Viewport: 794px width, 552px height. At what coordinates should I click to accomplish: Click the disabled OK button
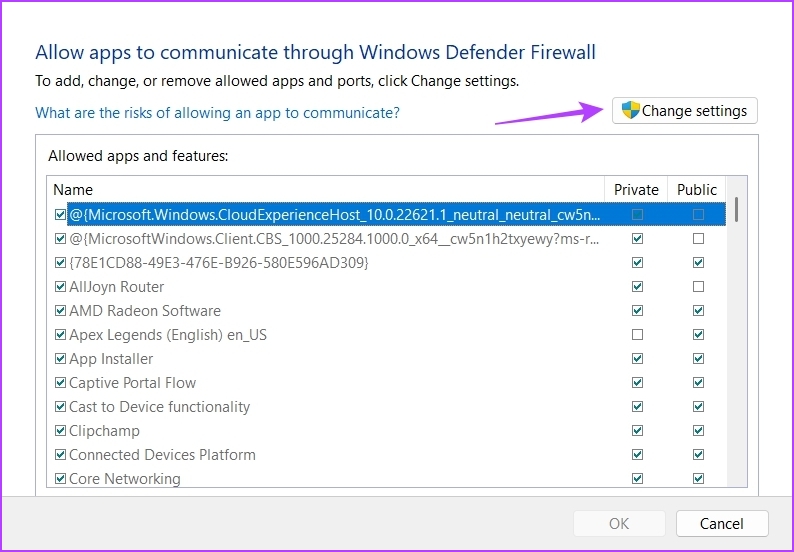(x=619, y=523)
